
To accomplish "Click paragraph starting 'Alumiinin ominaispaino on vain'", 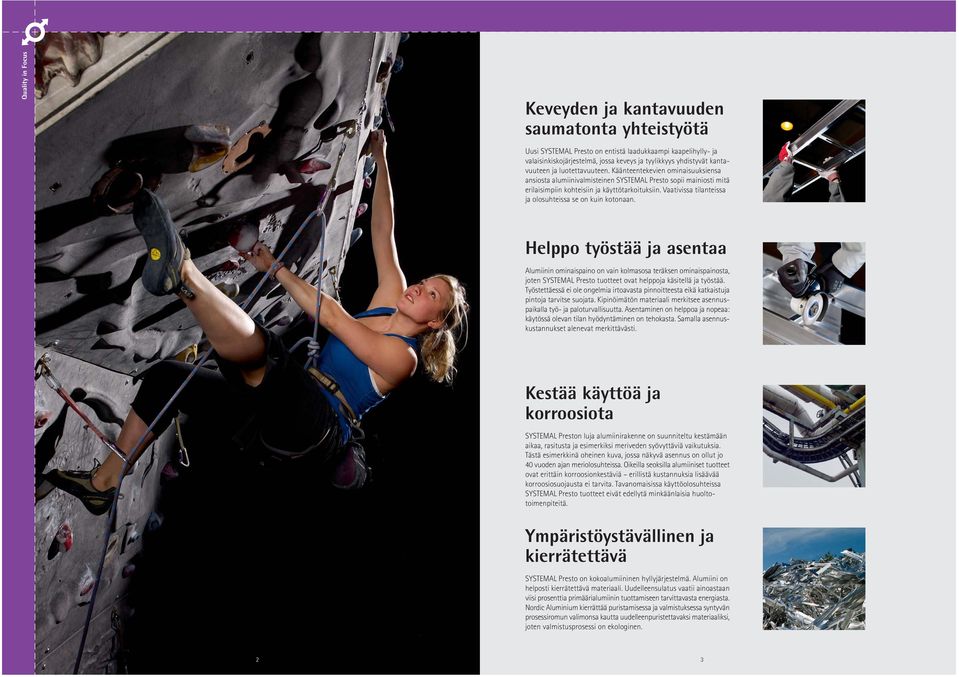I will point(627,299).
